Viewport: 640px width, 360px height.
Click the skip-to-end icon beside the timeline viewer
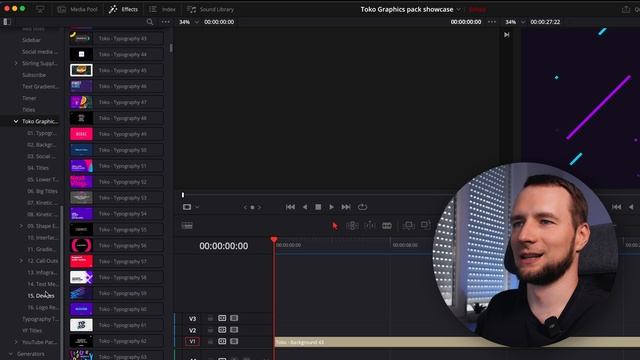coord(507,35)
